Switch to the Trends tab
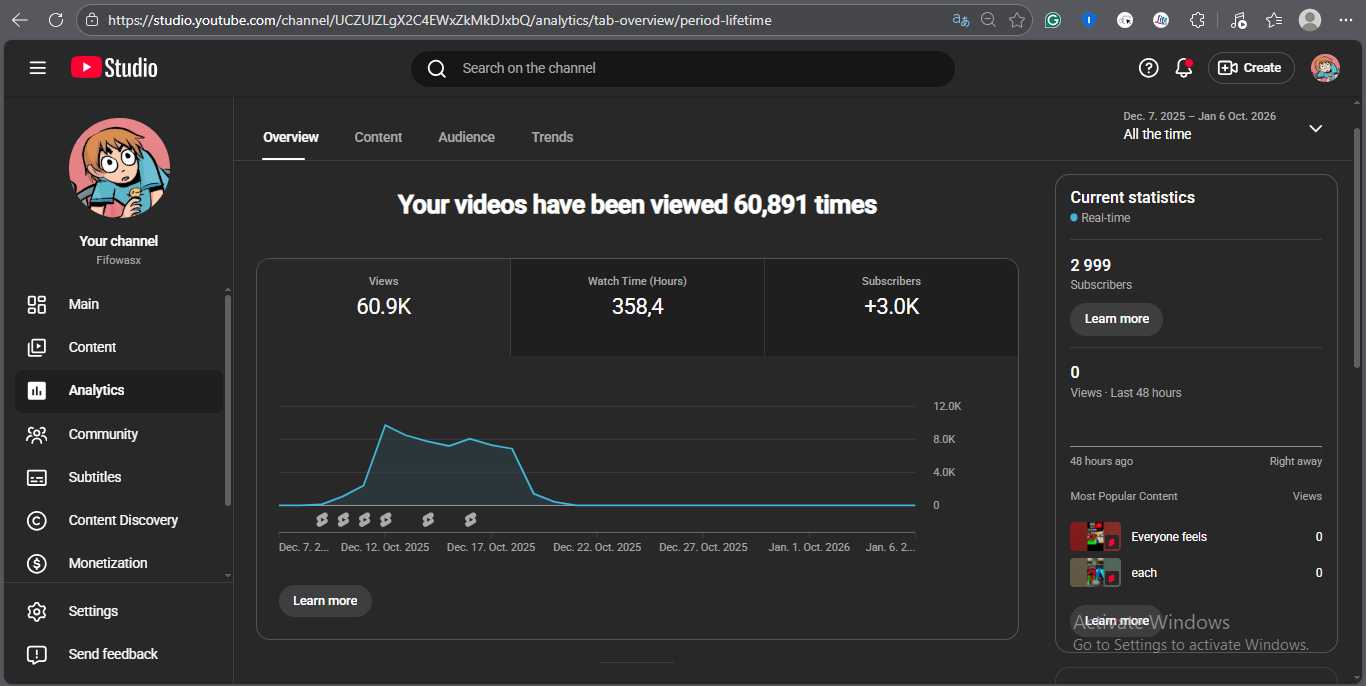 coord(552,137)
